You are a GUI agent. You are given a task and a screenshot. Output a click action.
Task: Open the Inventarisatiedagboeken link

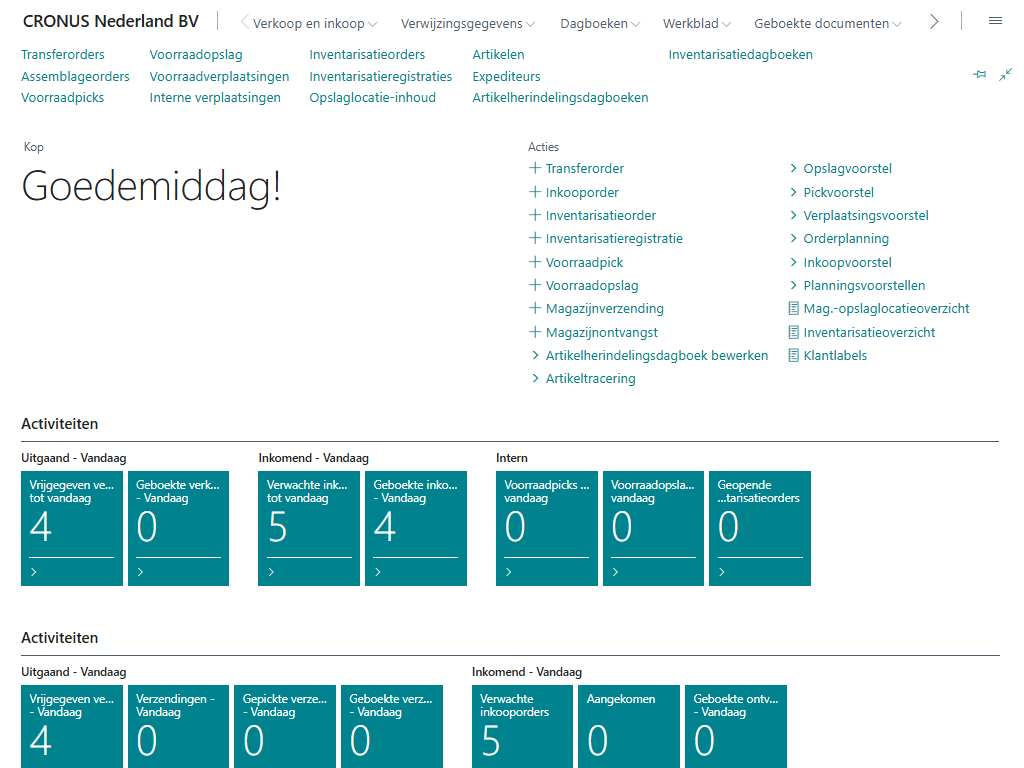[x=740, y=55]
